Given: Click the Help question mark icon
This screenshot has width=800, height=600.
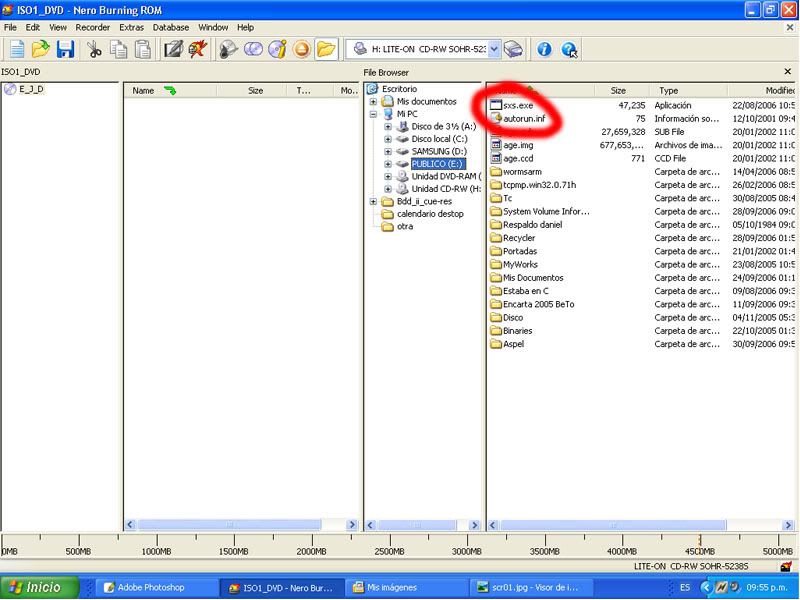Looking at the screenshot, I should tap(569, 49).
